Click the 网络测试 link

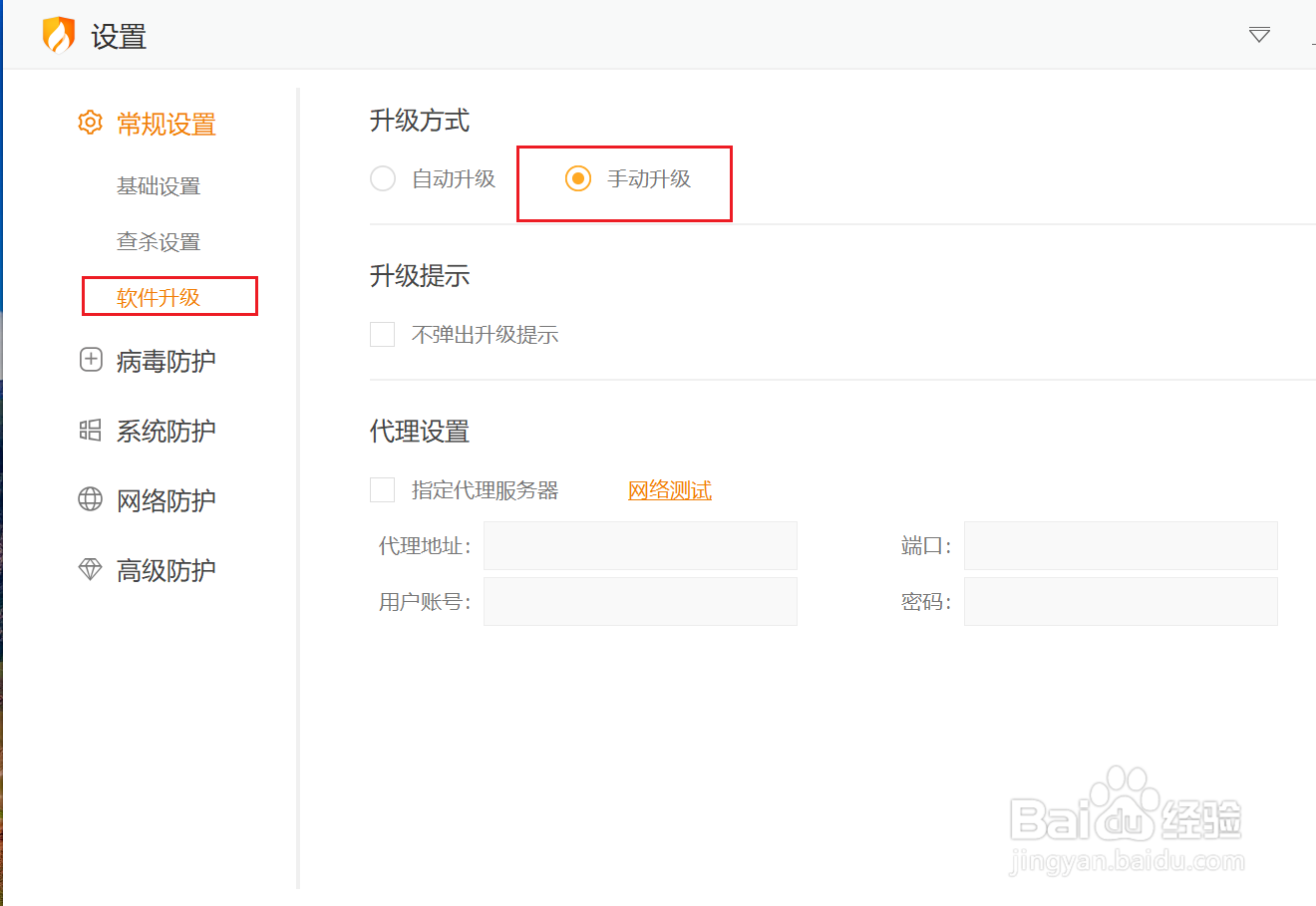tap(670, 490)
